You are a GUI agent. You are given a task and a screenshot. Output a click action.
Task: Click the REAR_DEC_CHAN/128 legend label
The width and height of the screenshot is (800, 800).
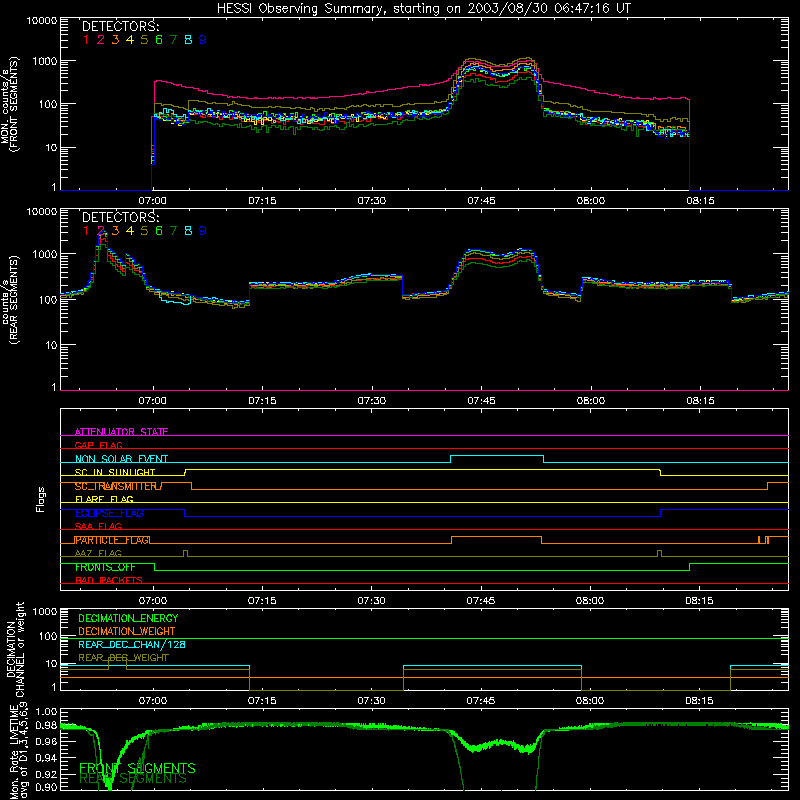pos(132,644)
